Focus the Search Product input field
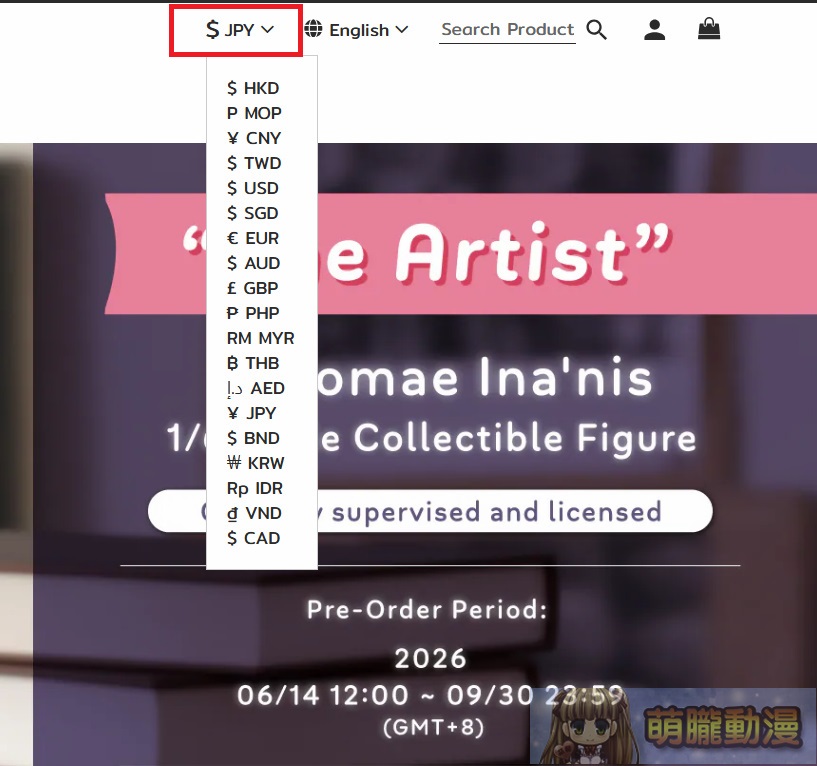This screenshot has width=817, height=766. pyautogui.click(x=507, y=30)
